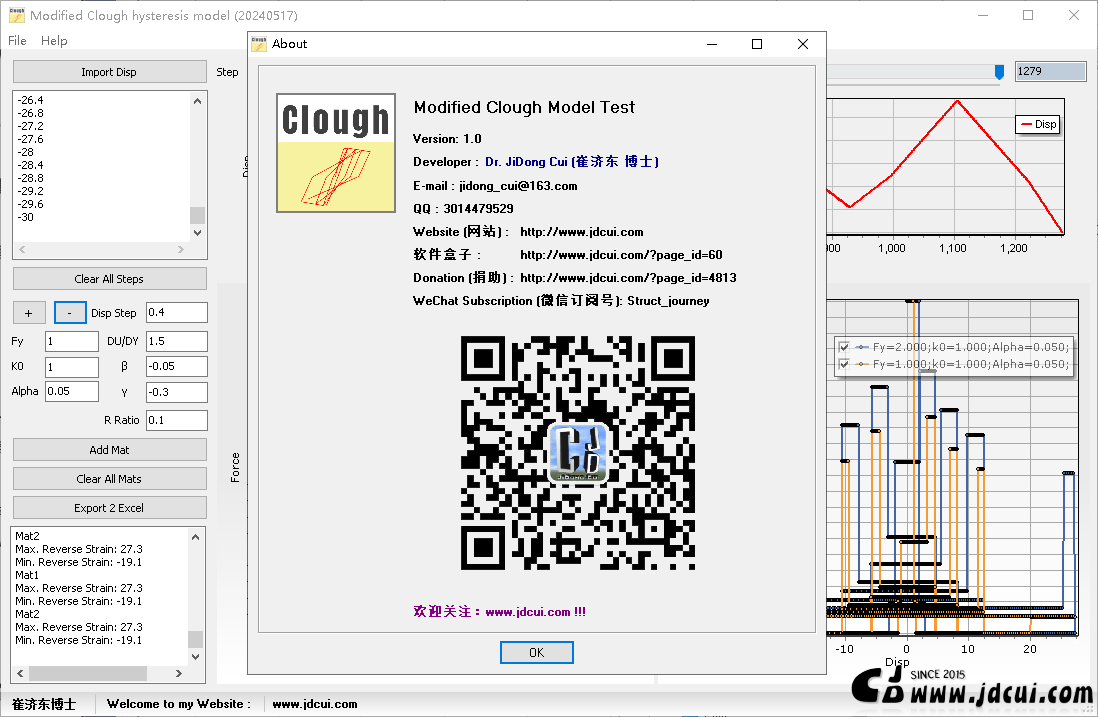
Task: Maximize the About dialog
Action: pyautogui.click(x=757, y=44)
